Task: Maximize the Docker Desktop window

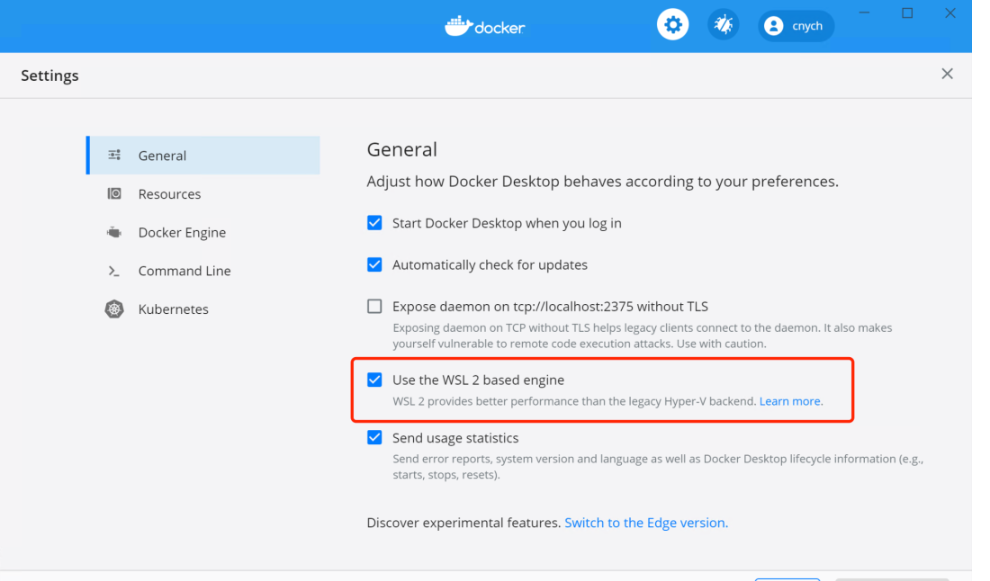Action: coord(907,13)
